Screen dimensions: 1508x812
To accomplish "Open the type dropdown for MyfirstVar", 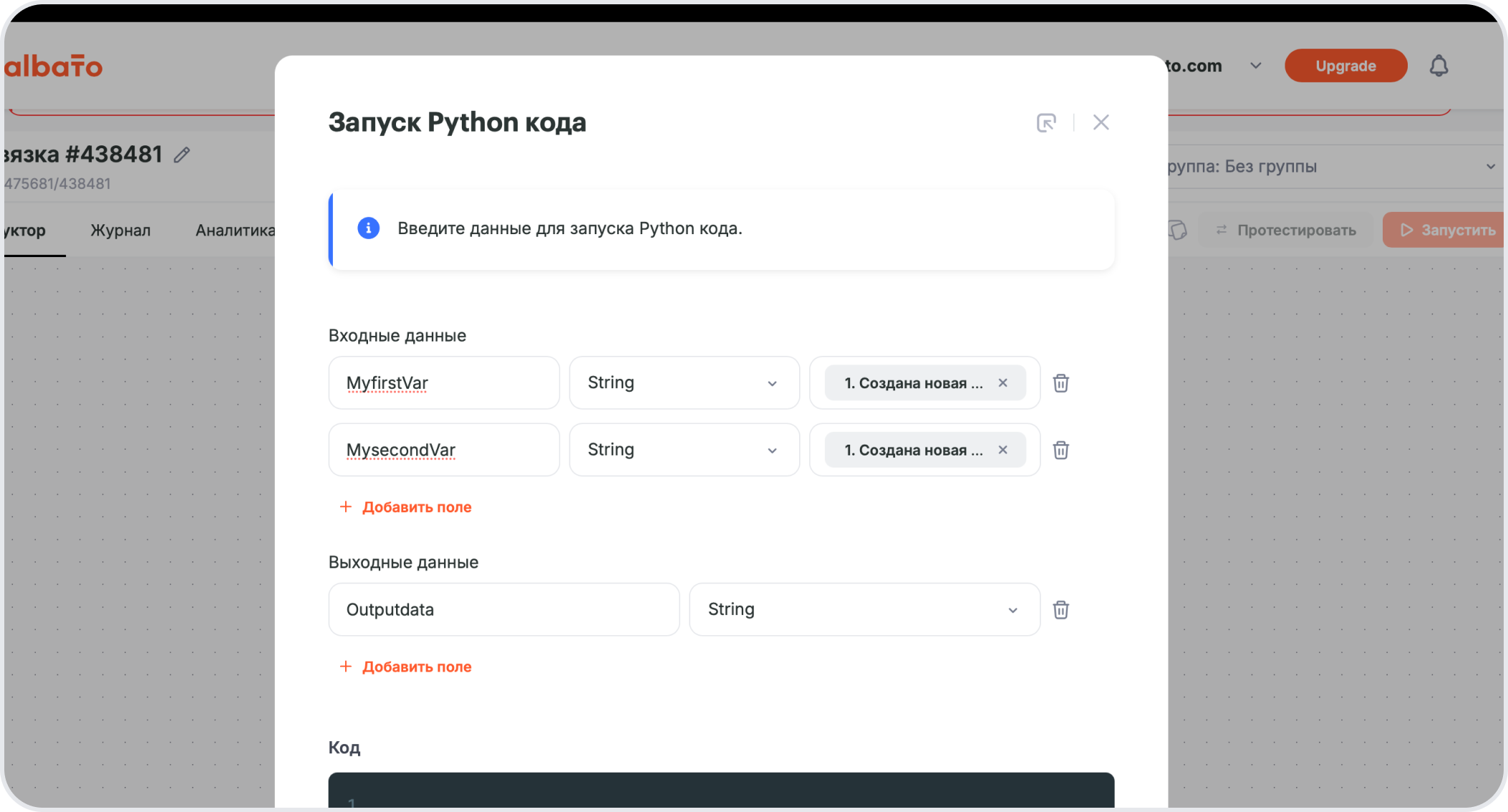I will (x=684, y=383).
